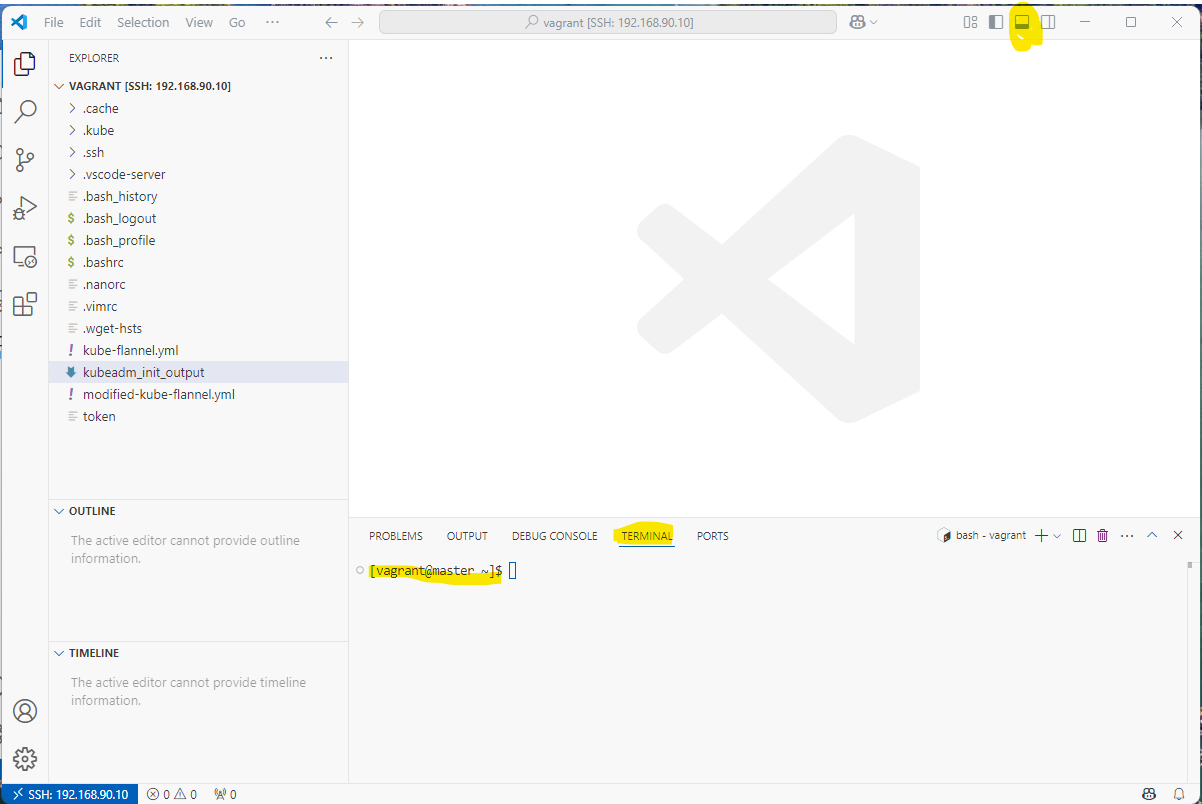Image resolution: width=1202 pixels, height=804 pixels.
Task: Open Customize Layout in title bar
Action: point(970,22)
